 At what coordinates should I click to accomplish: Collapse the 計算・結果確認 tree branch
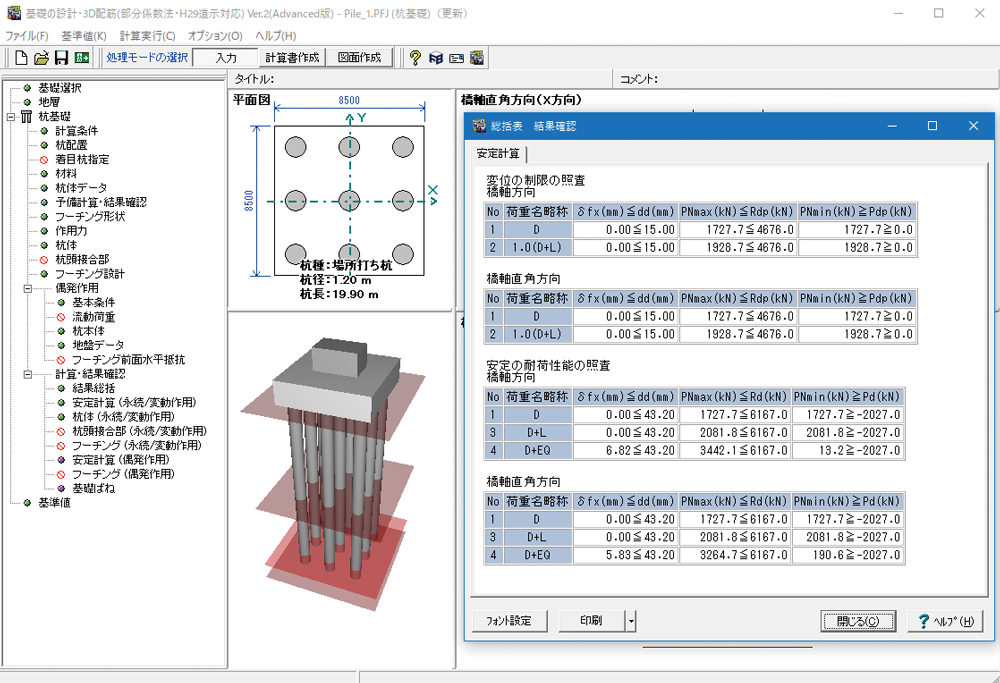pyautogui.click(x=28, y=374)
